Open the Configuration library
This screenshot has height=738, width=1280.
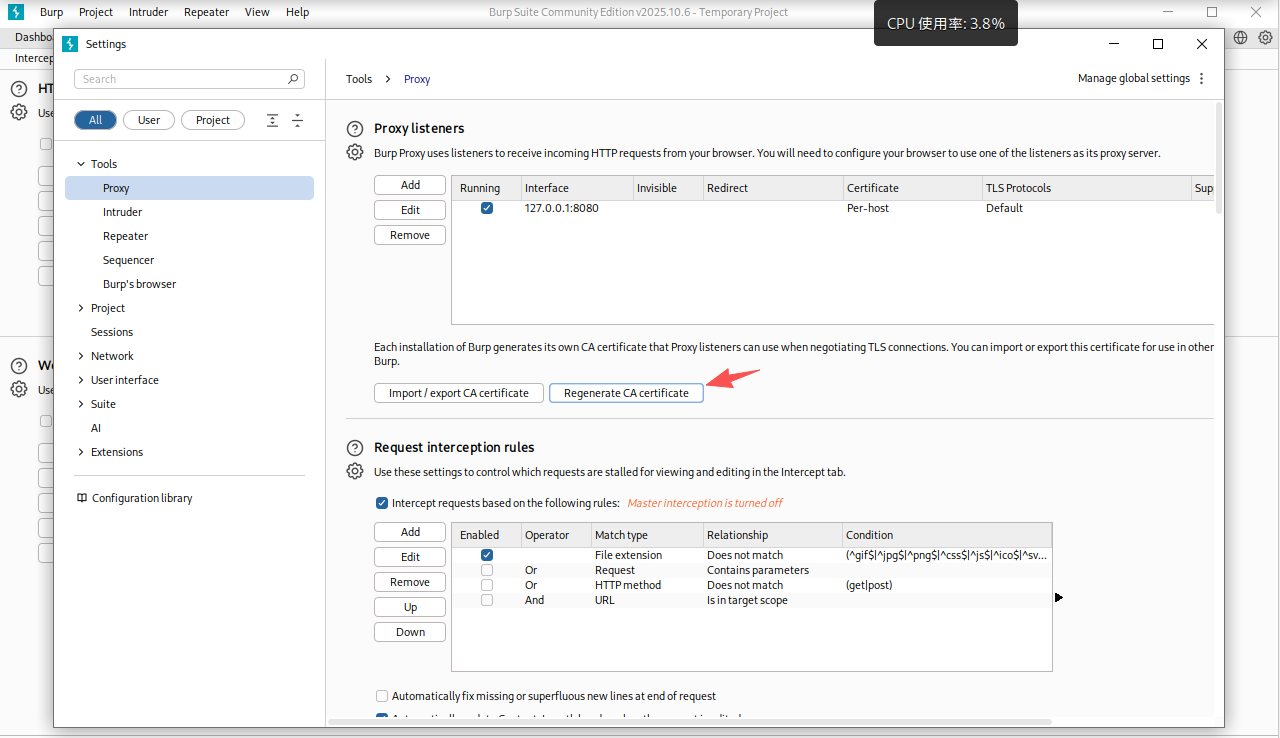134,498
